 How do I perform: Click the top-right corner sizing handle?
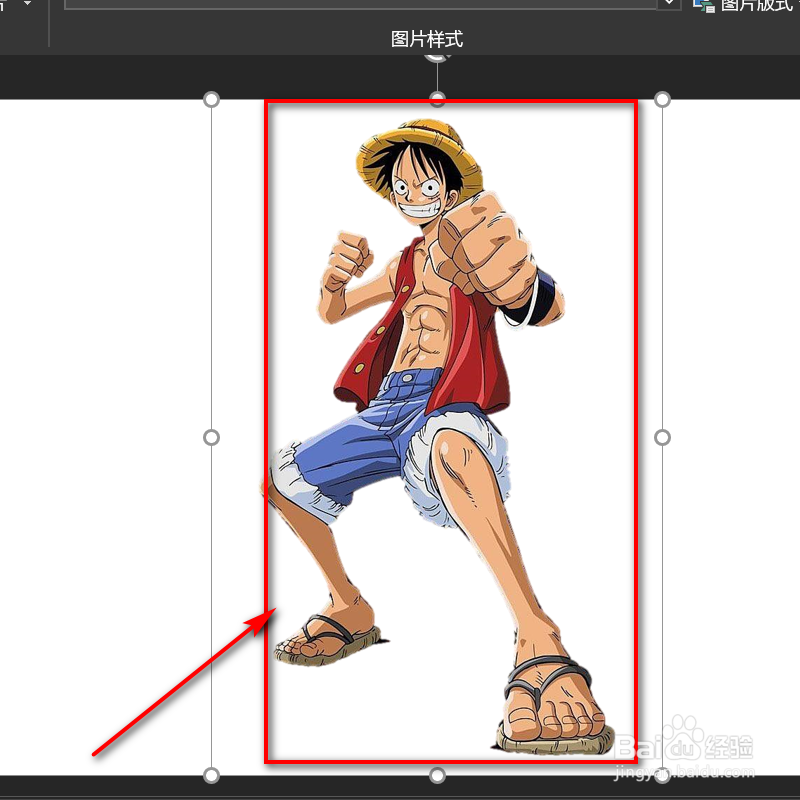(x=662, y=99)
